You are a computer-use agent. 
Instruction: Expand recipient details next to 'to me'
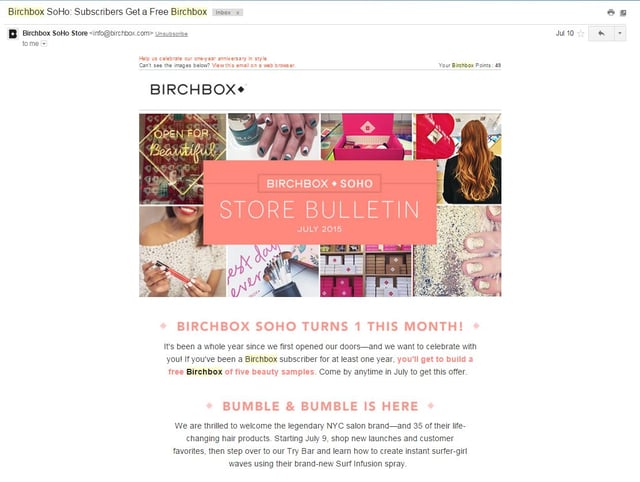44,44
